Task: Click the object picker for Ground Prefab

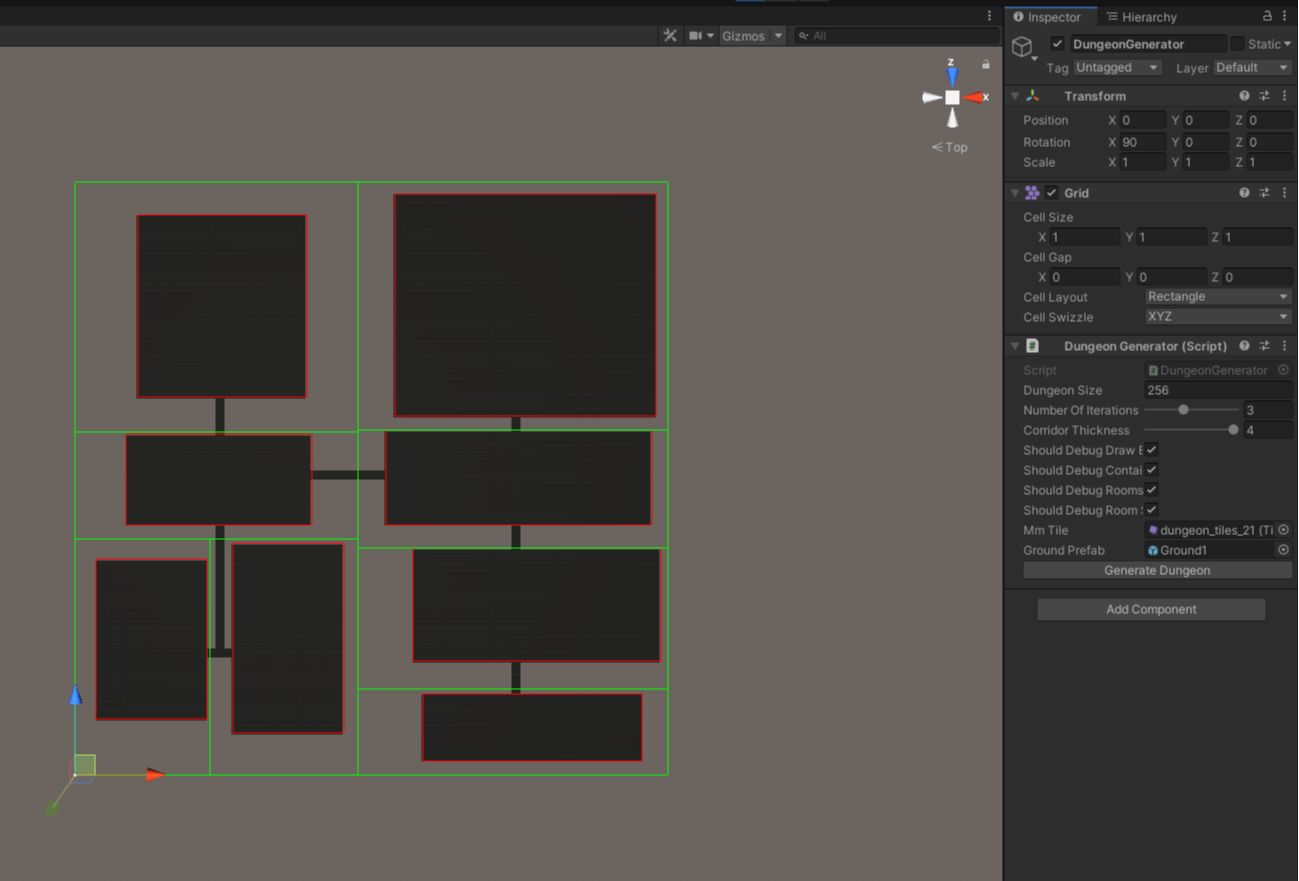Action: pos(1283,550)
